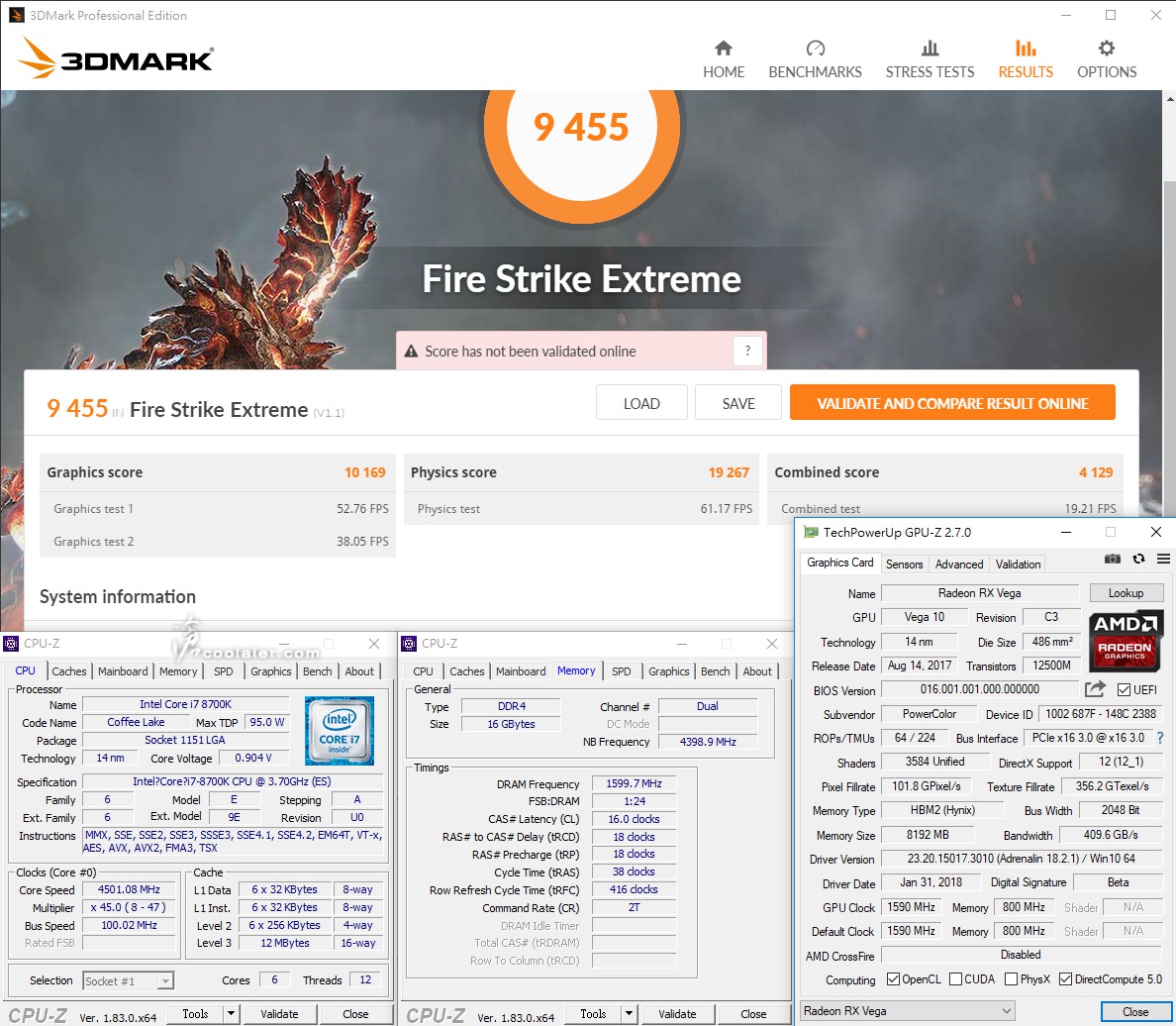Image resolution: width=1176 pixels, height=1026 pixels.
Task: Open the OPTIONS gear page
Action: click(1107, 60)
